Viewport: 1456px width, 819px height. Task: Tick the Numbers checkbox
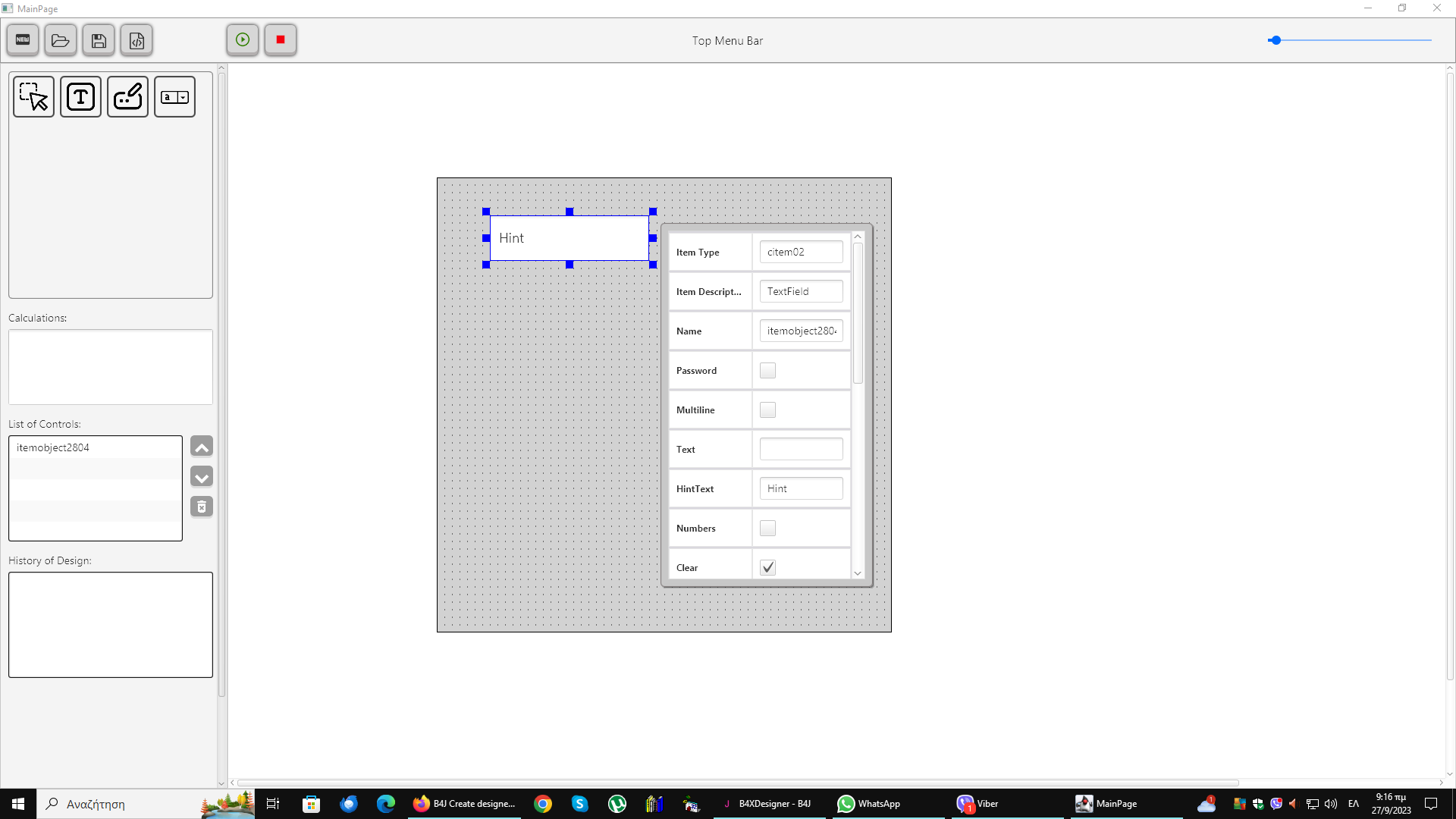click(767, 529)
